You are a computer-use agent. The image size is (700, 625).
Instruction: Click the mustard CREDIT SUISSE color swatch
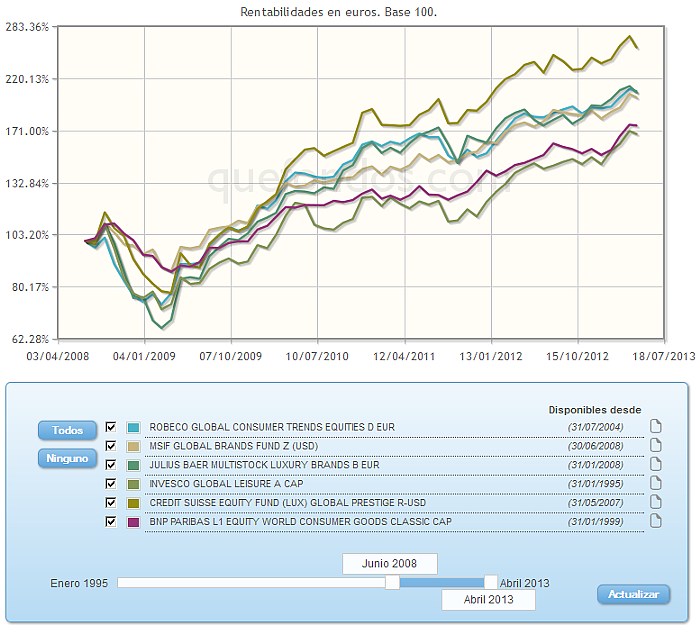(133, 504)
